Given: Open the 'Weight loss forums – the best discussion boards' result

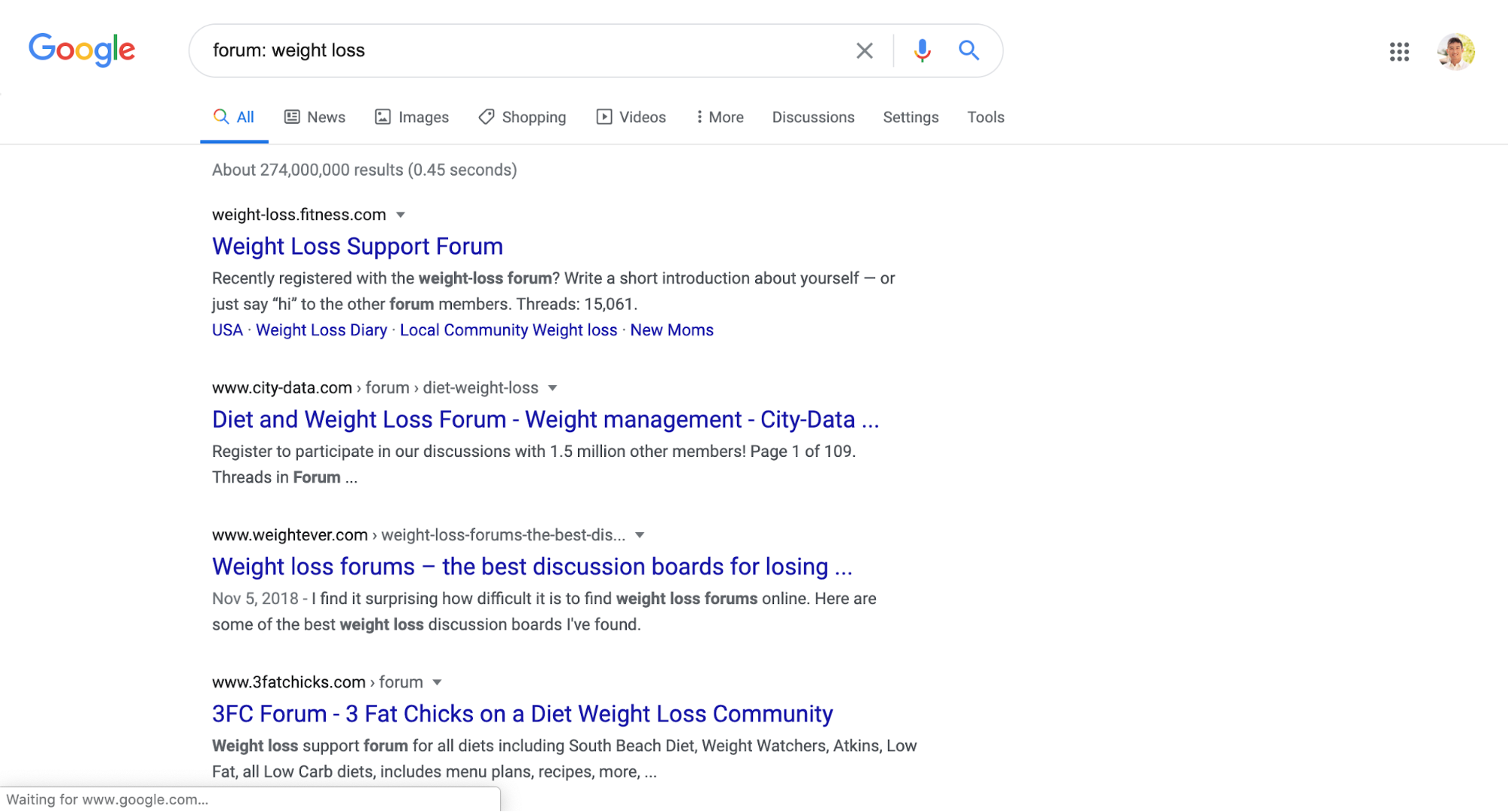Looking at the screenshot, I should (532, 567).
